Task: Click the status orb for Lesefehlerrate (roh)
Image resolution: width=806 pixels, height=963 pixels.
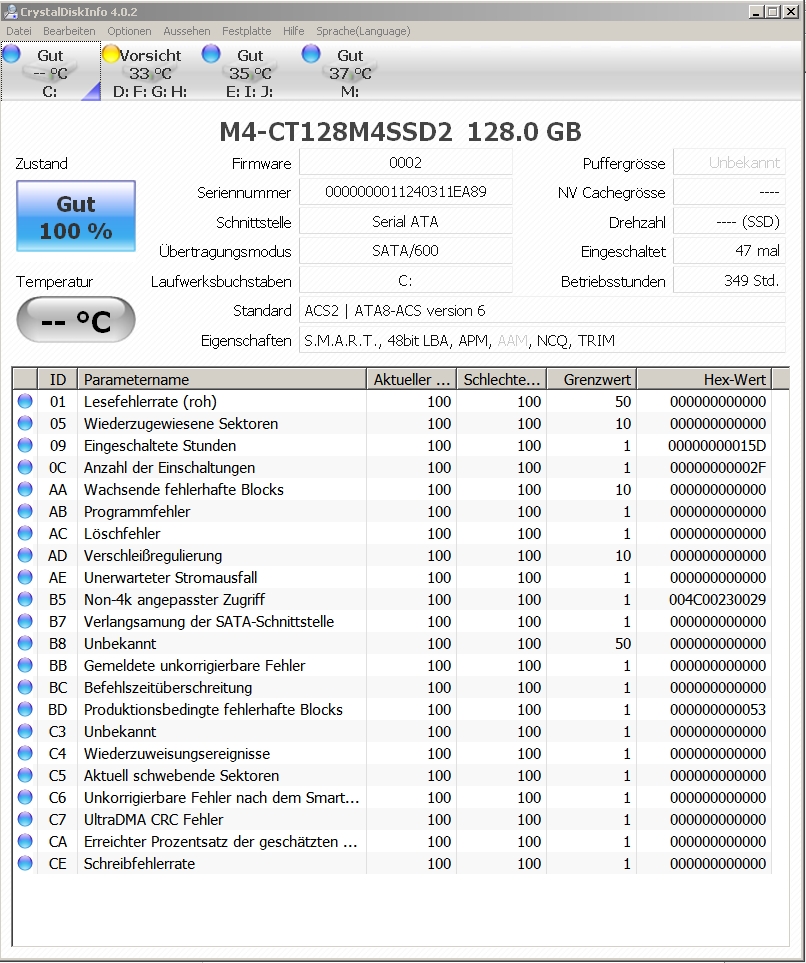Action: pyautogui.click(x=25, y=402)
